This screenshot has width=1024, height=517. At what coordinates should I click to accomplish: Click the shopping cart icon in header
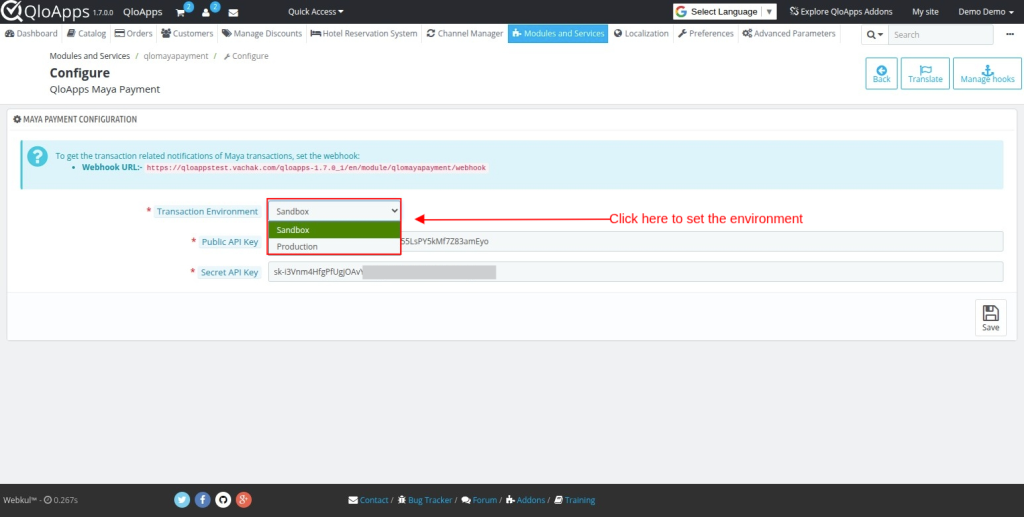click(x=181, y=12)
